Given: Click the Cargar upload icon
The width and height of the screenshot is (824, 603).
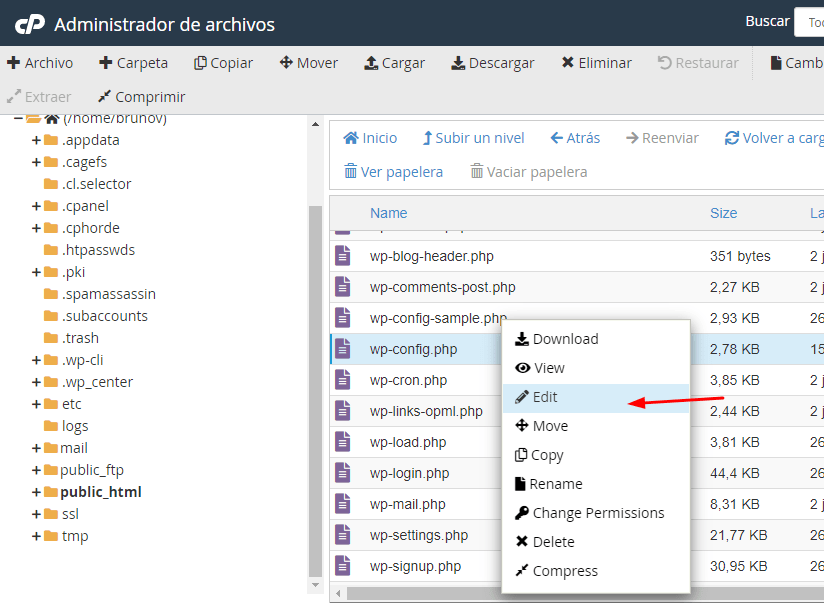Looking at the screenshot, I should click(x=371, y=63).
